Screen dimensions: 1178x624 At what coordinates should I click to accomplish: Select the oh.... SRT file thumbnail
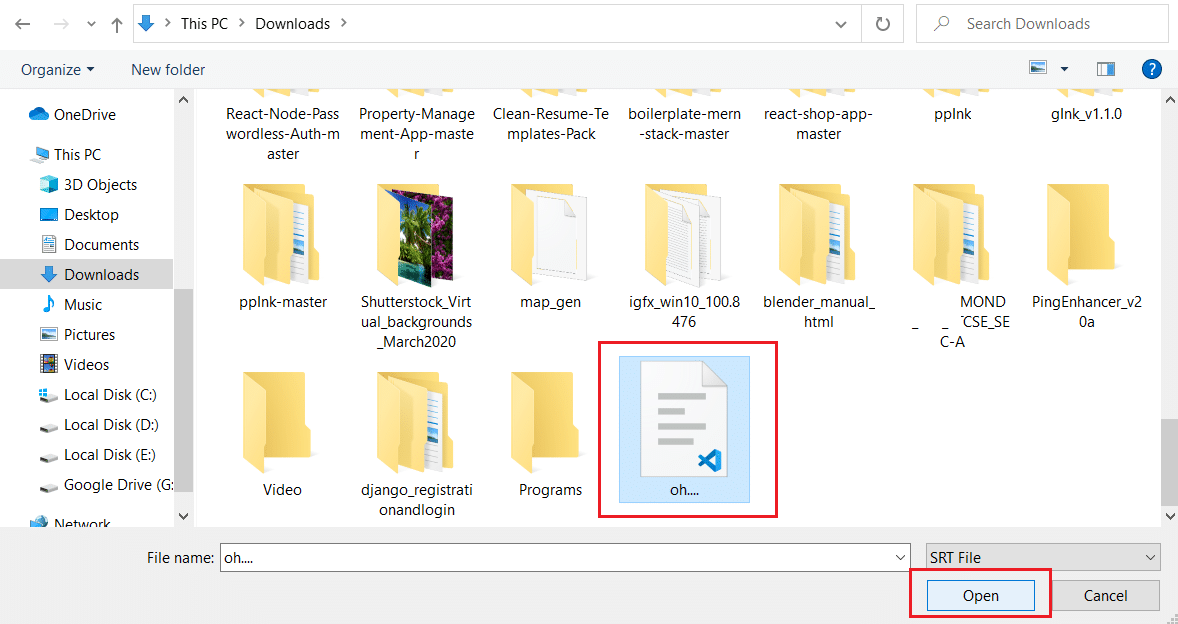coord(683,425)
